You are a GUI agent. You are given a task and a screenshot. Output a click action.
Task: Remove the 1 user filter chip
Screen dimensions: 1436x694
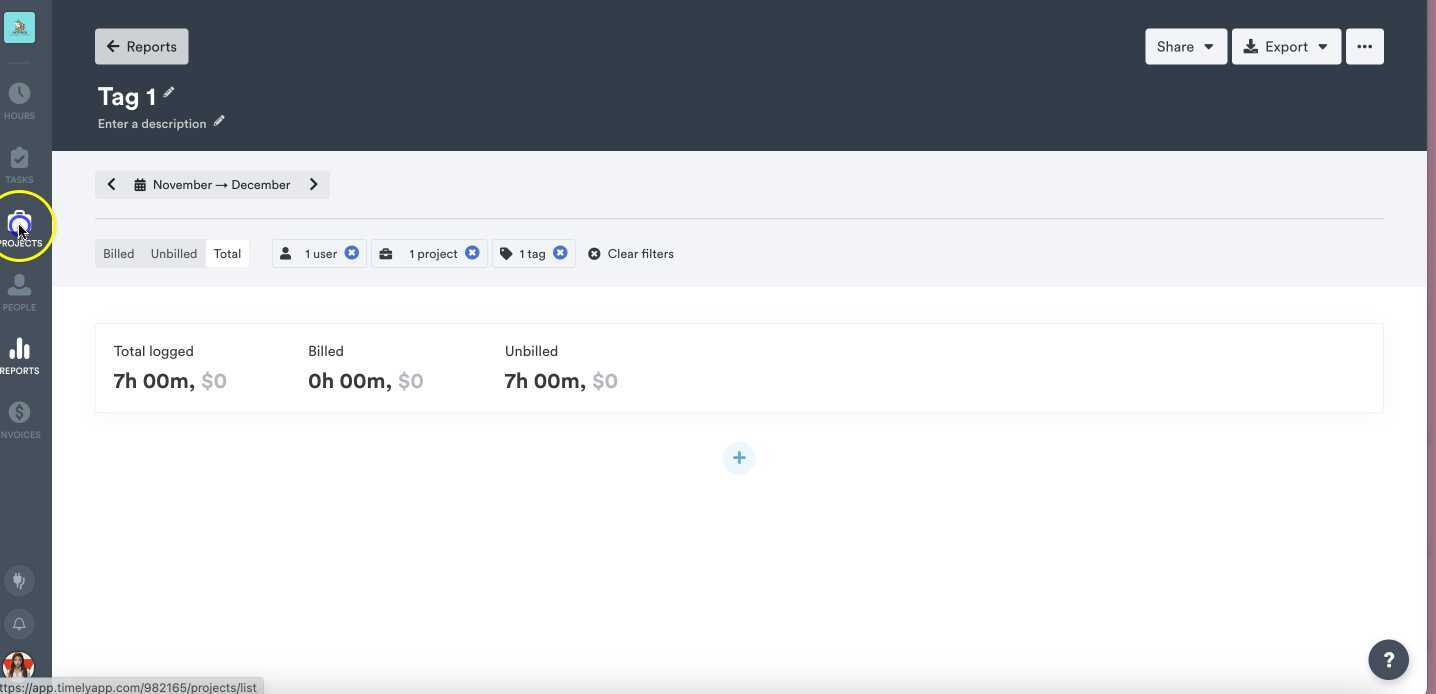[352, 253]
